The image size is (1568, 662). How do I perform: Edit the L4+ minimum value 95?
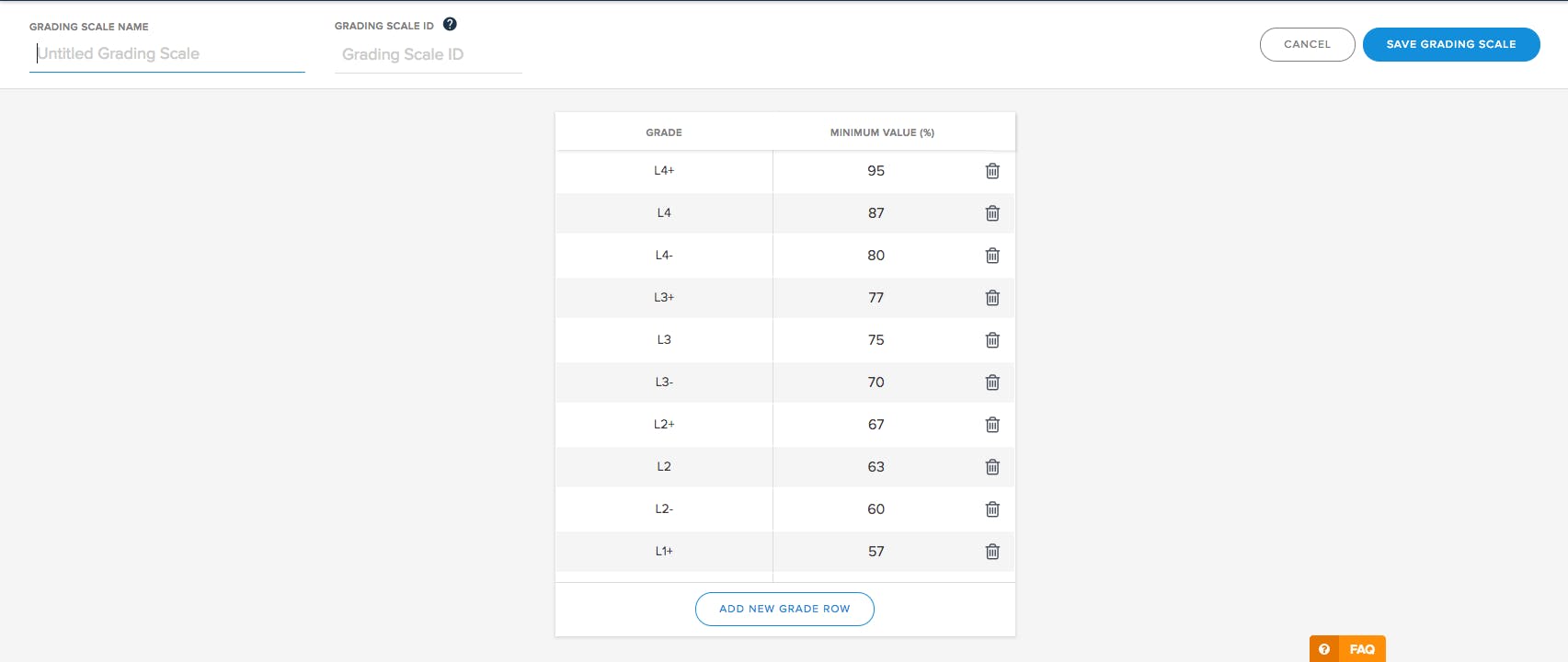tap(876, 171)
